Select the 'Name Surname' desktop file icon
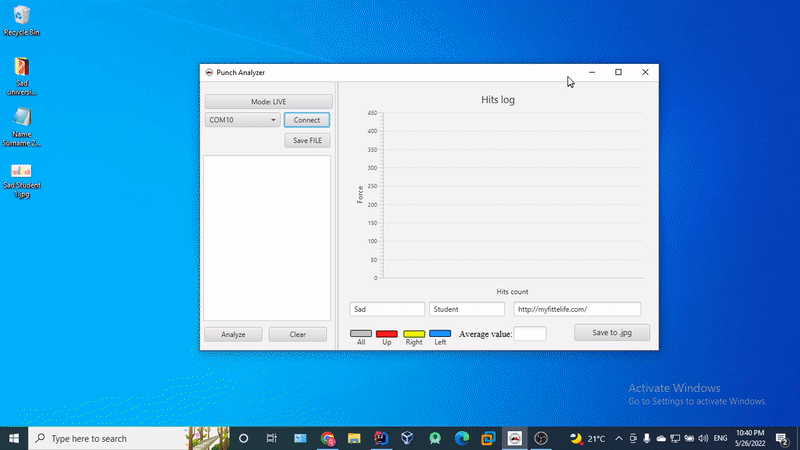800x450 pixels. click(21, 128)
